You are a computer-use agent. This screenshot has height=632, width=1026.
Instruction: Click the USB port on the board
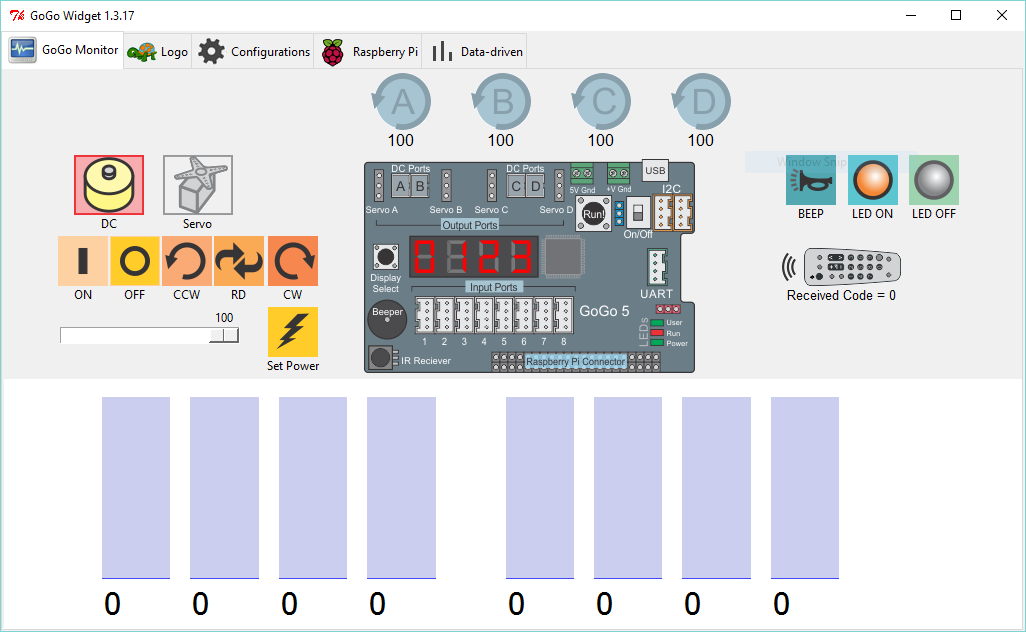(x=655, y=170)
